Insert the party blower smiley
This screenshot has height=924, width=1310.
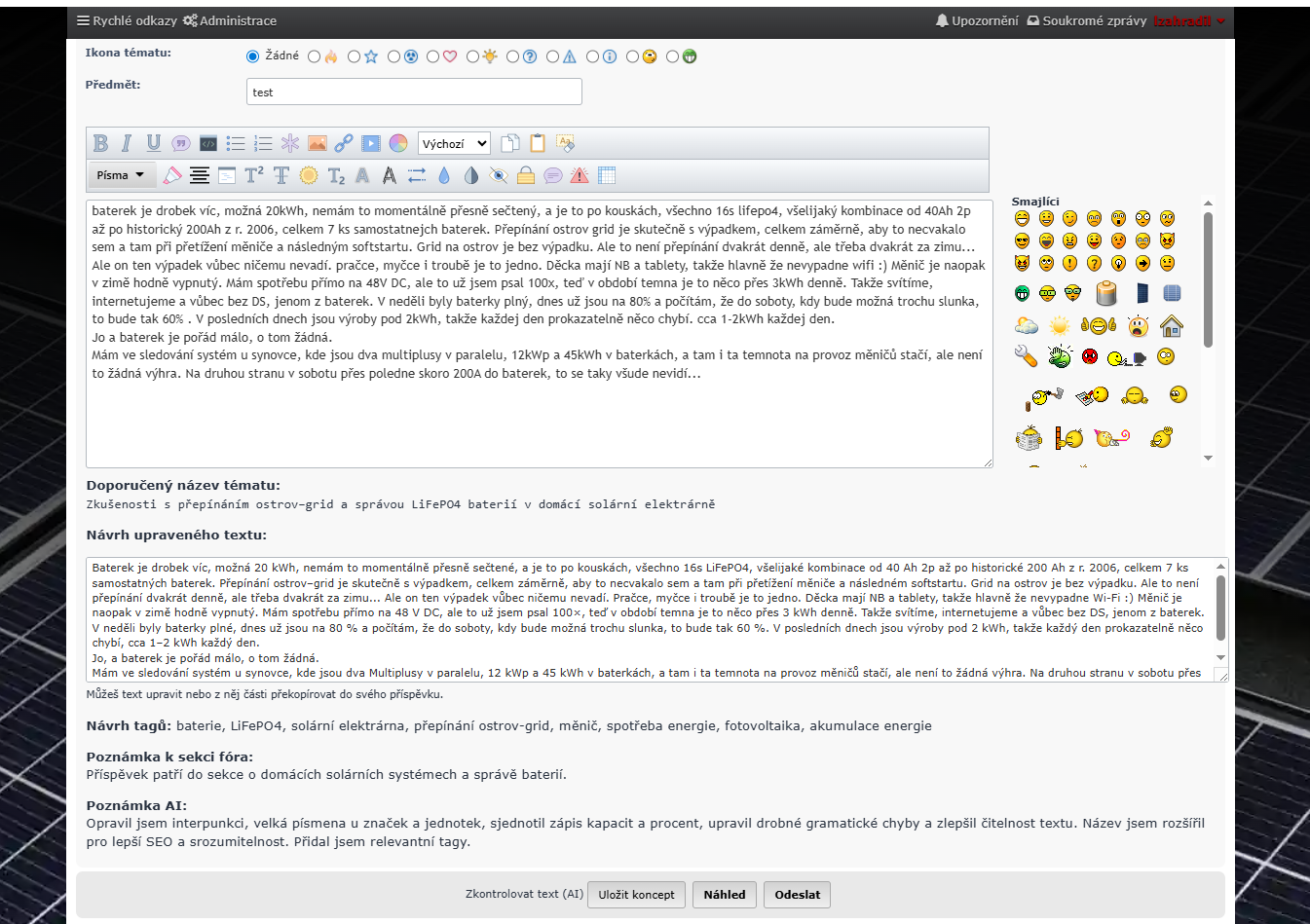pyautogui.click(x=1111, y=437)
